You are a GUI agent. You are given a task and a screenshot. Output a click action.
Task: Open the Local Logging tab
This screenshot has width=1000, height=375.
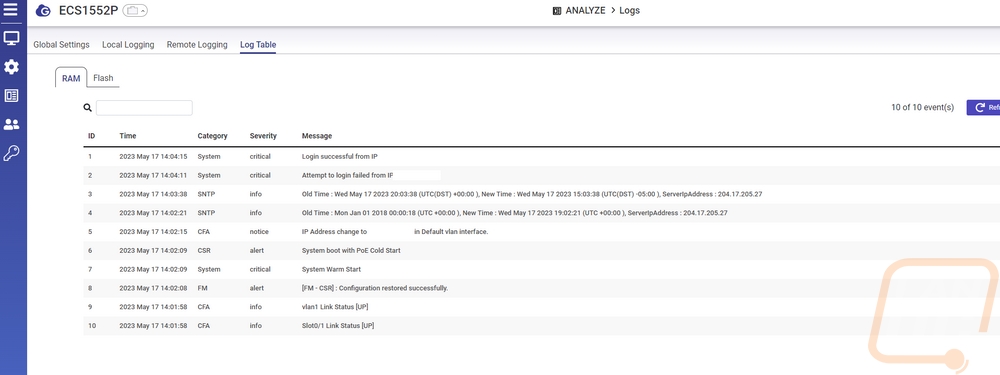coord(128,45)
